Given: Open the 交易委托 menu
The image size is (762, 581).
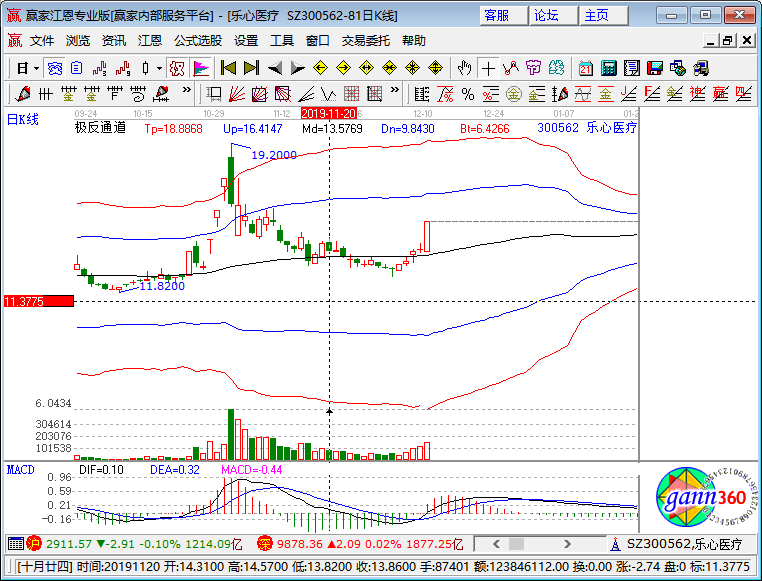Looking at the screenshot, I should (366, 41).
